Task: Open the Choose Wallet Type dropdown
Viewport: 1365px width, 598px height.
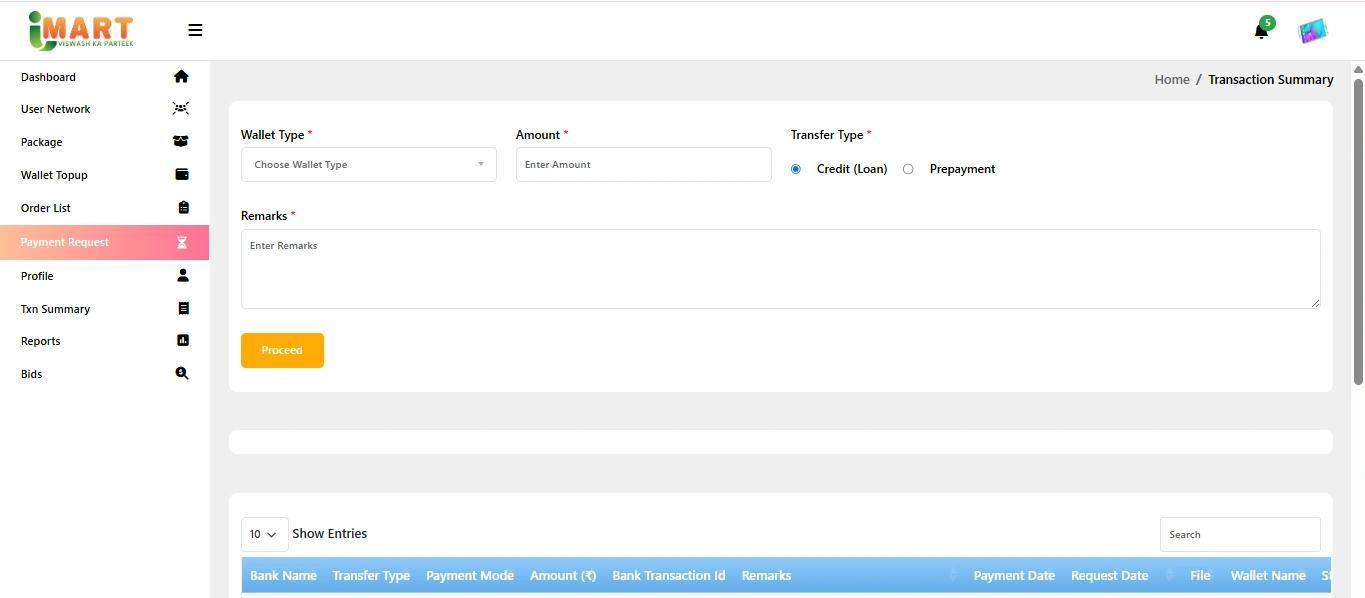Action: (x=368, y=165)
